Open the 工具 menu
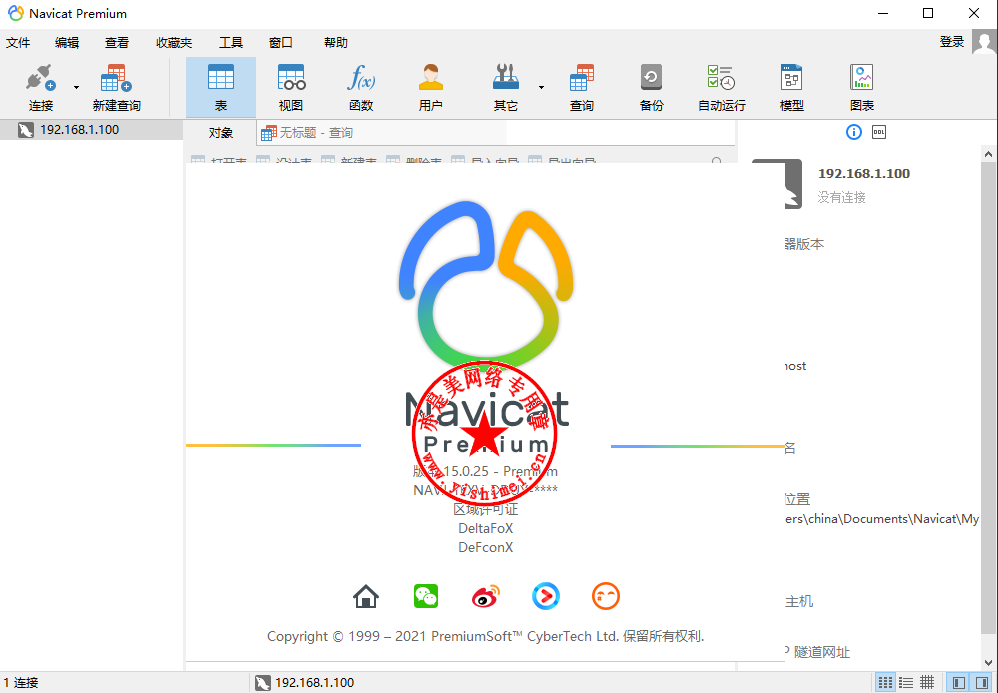Image resolution: width=998 pixels, height=693 pixels. click(231, 43)
